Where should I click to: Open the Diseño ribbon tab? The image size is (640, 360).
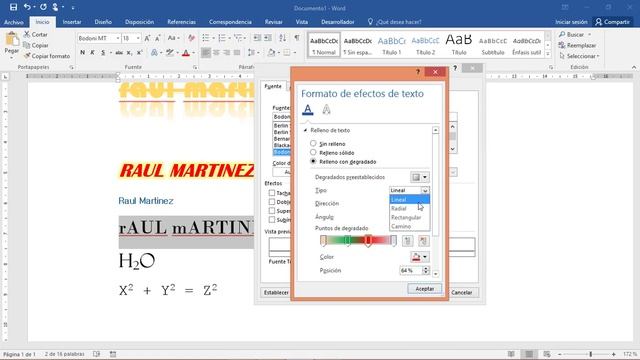[x=103, y=22]
